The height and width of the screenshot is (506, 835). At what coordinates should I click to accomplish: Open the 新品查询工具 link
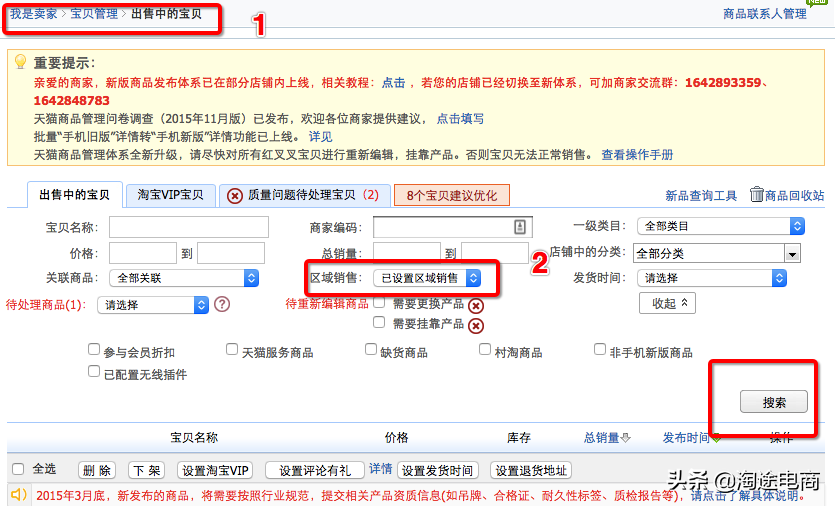tap(701, 195)
